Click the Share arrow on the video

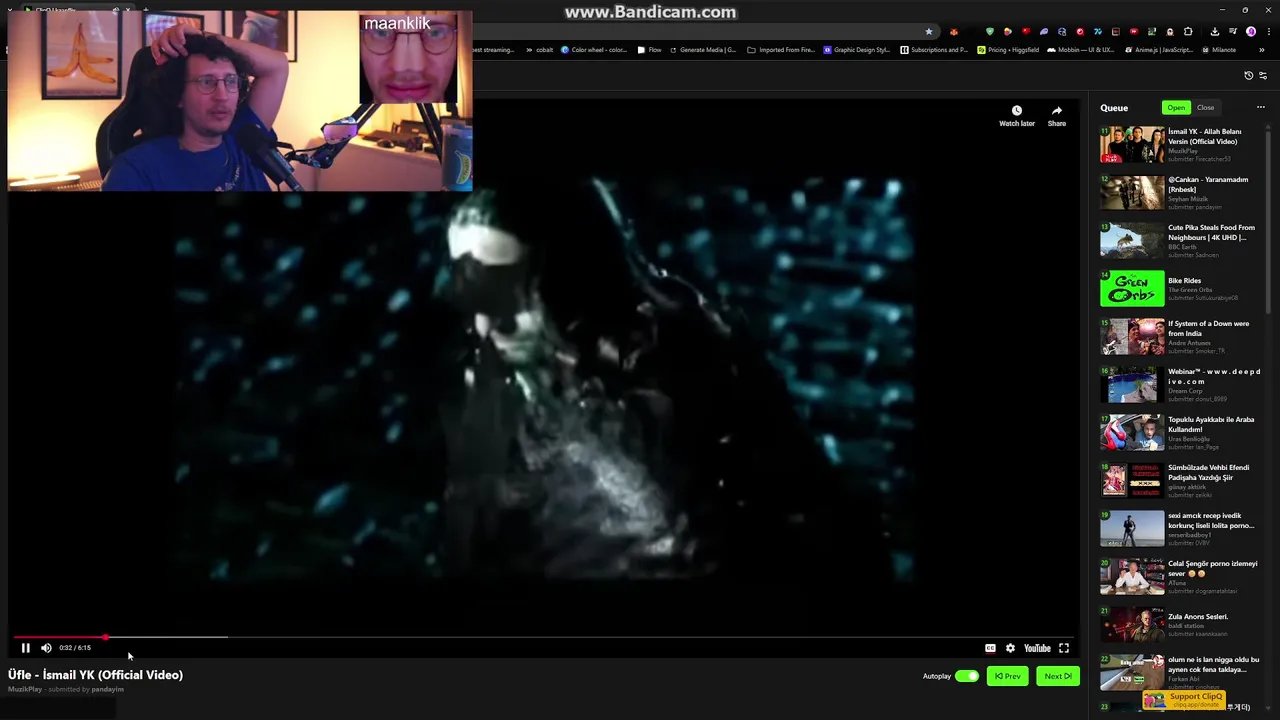1057,111
